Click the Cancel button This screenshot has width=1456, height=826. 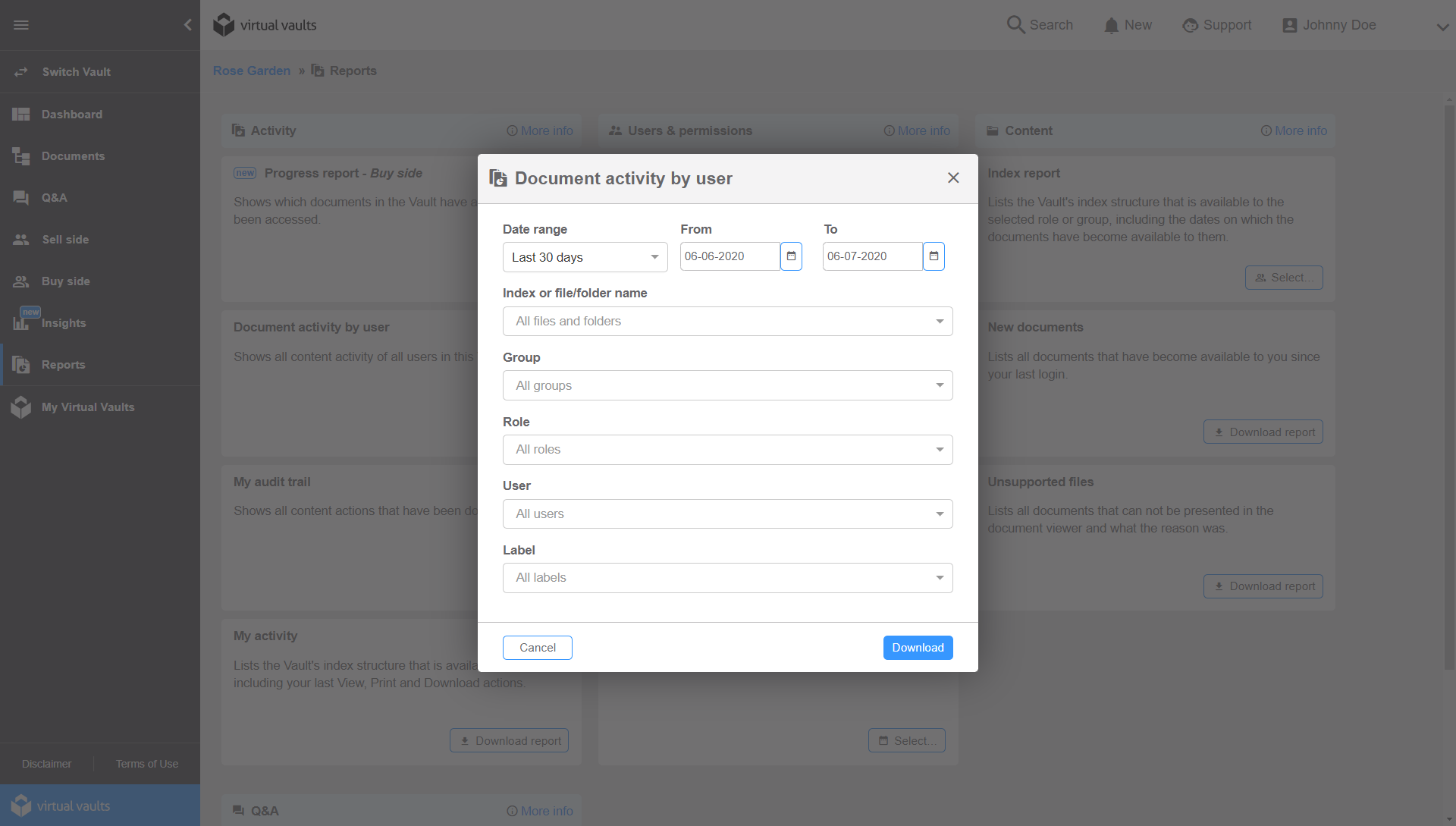(537, 648)
